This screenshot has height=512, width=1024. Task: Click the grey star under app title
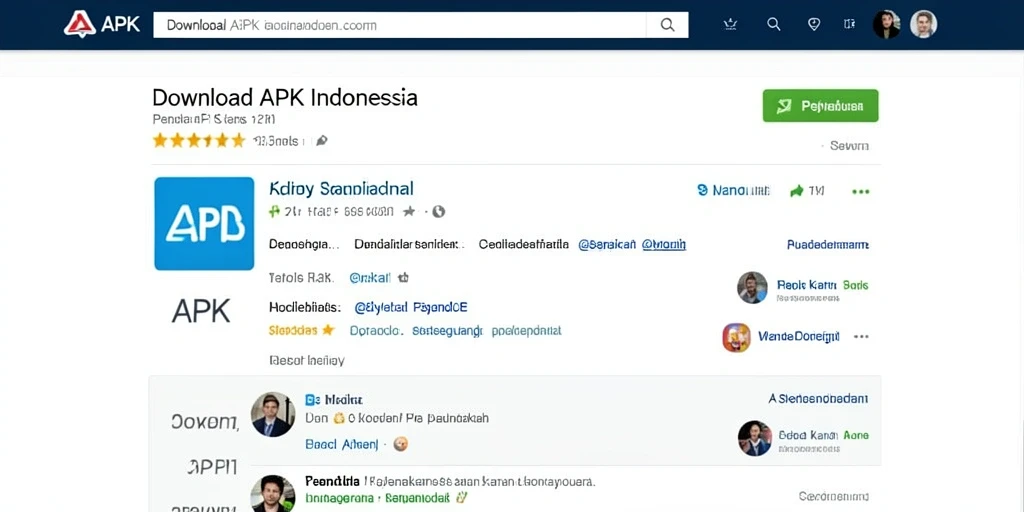pyautogui.click(x=409, y=211)
